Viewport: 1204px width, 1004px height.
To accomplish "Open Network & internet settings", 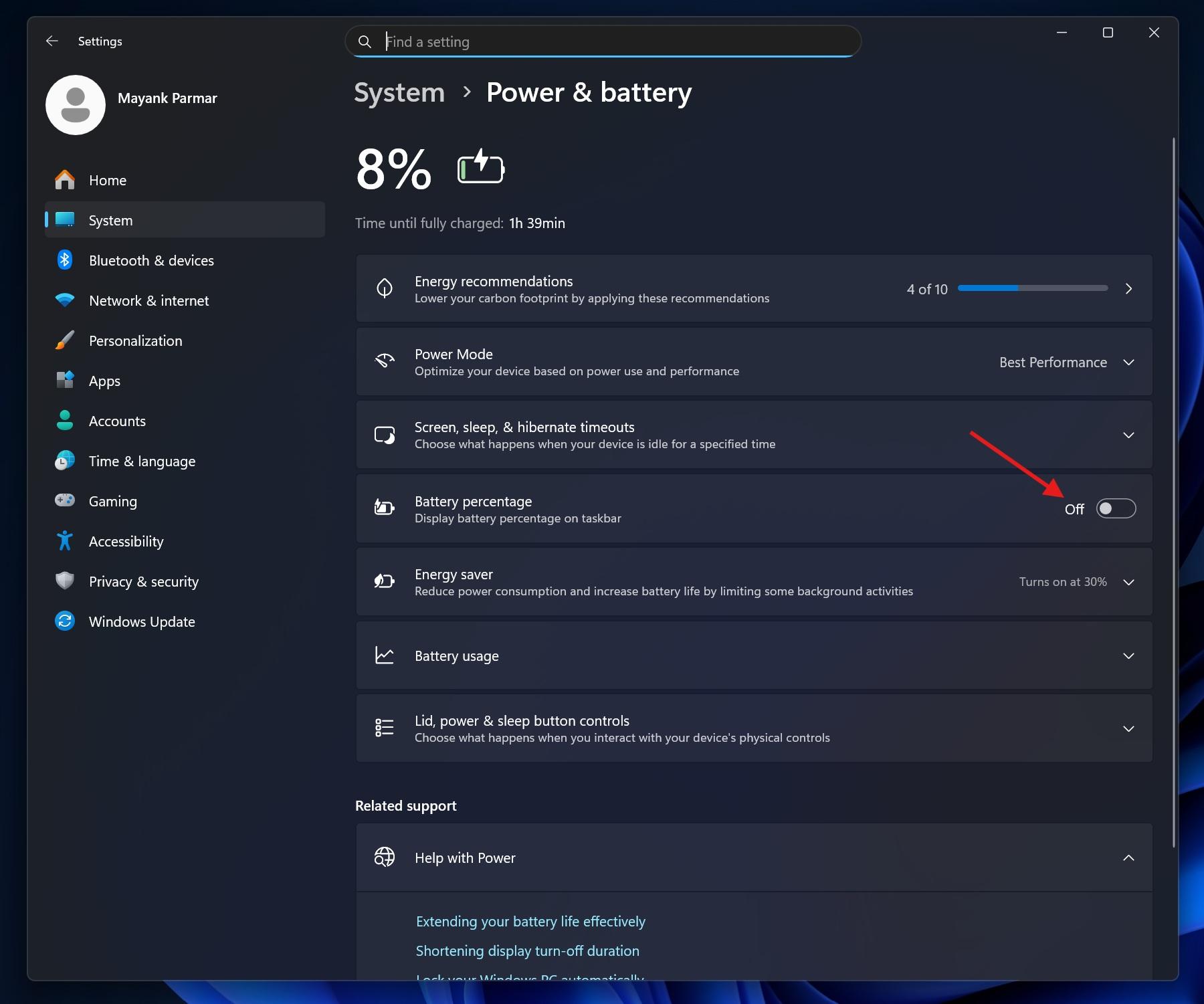I will click(148, 300).
